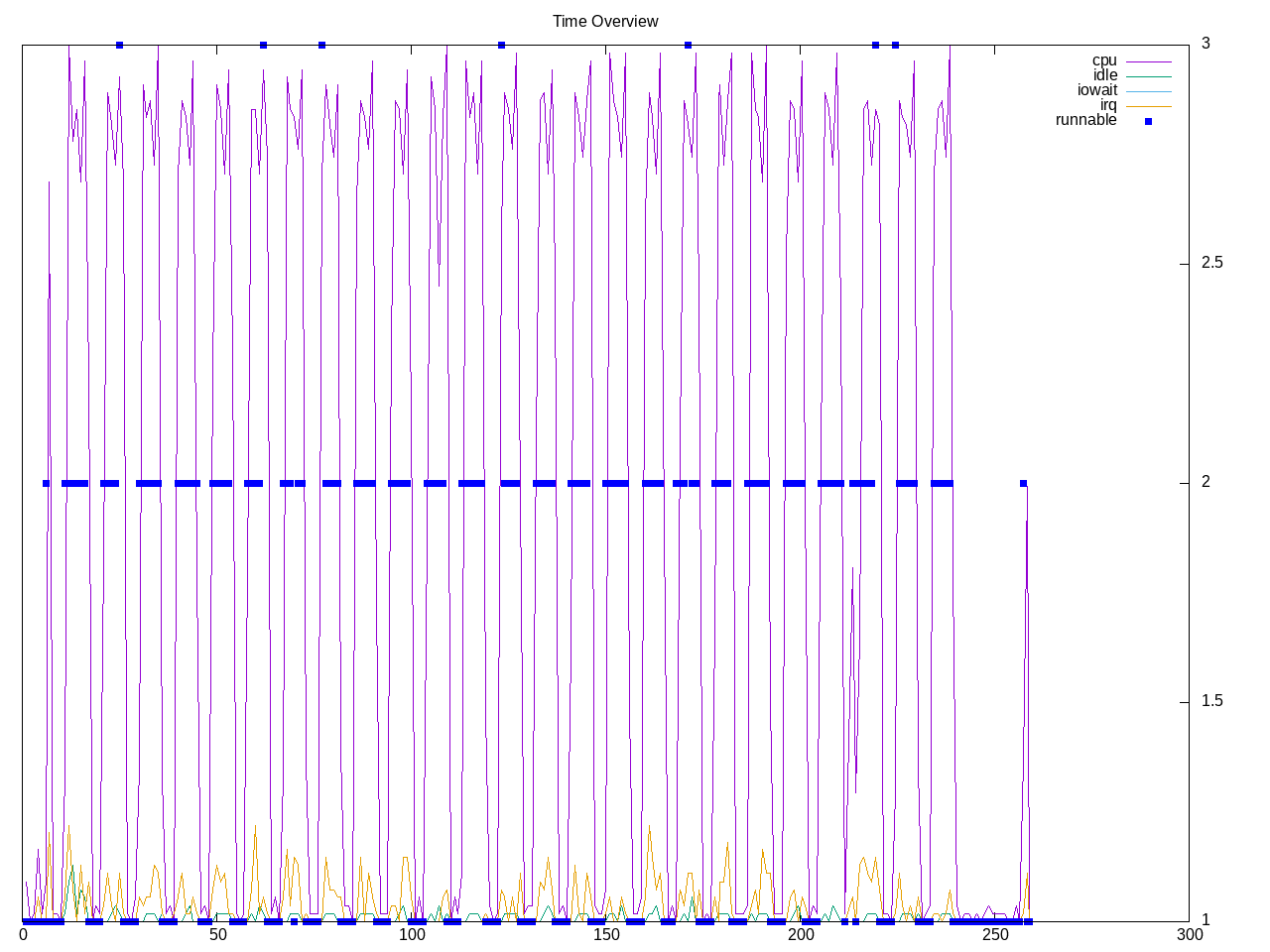This screenshot has height=952, width=1270.
Task: Click rightmost runnable marker on top edge
Action: 895,45
